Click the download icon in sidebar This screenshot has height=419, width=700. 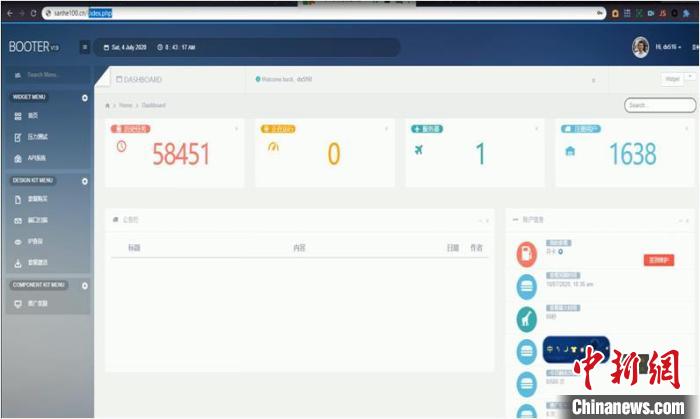[x=18, y=264]
